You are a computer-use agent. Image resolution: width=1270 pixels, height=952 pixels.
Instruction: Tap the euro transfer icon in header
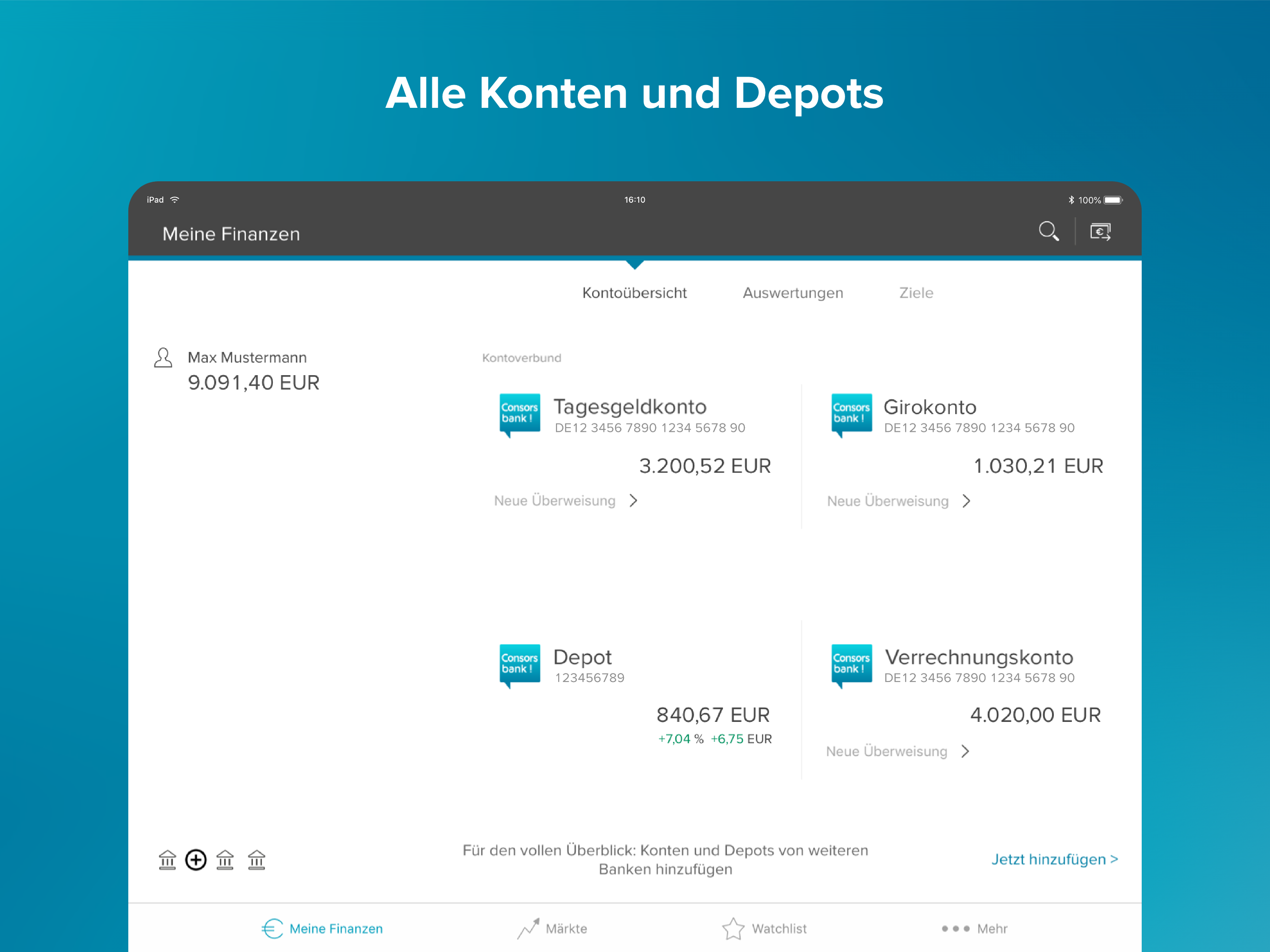coord(1100,232)
